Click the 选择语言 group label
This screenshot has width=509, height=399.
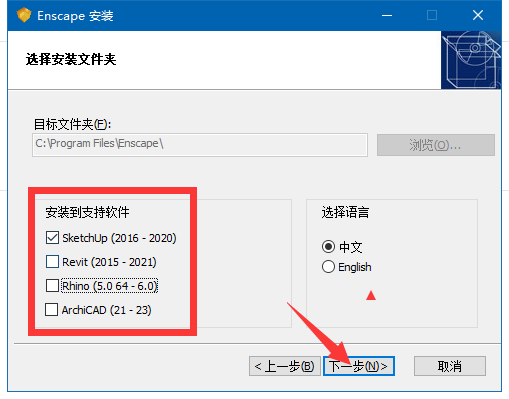point(345,212)
